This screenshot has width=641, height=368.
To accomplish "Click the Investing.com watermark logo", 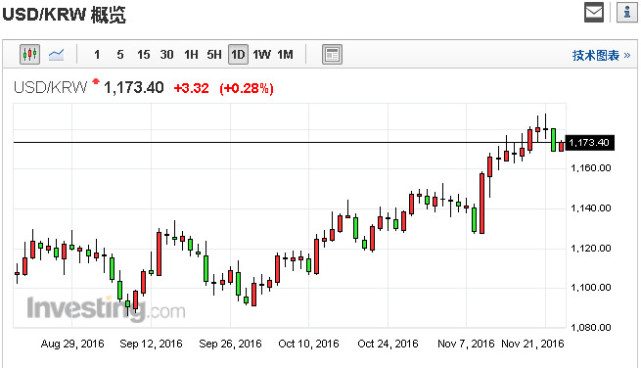I will 106,308.
